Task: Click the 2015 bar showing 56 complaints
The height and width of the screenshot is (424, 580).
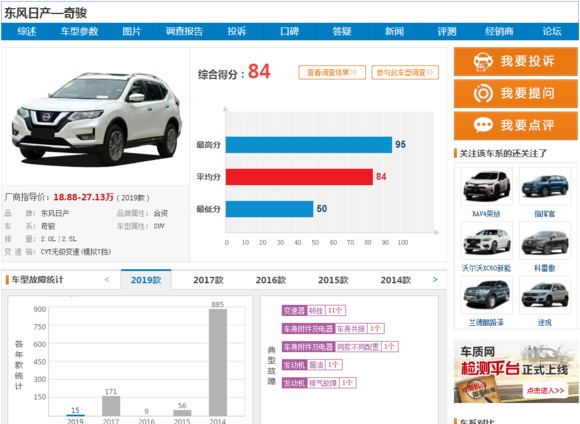Action: [182, 413]
